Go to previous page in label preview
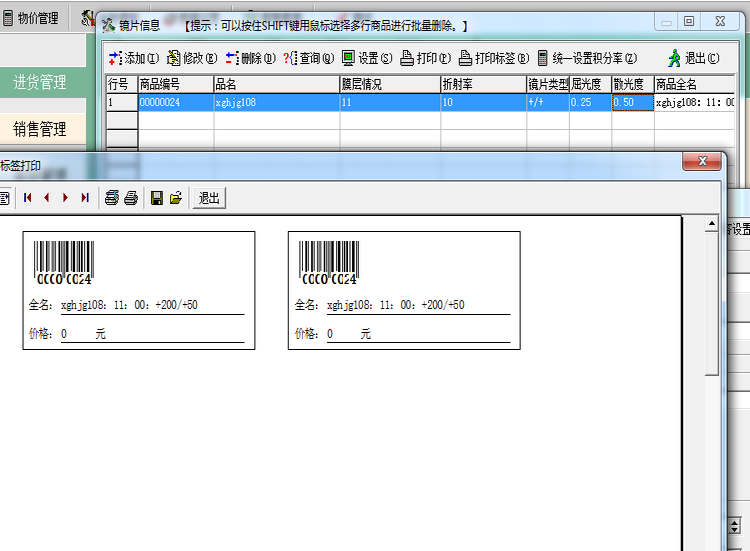The height and width of the screenshot is (551, 750). 46,198
